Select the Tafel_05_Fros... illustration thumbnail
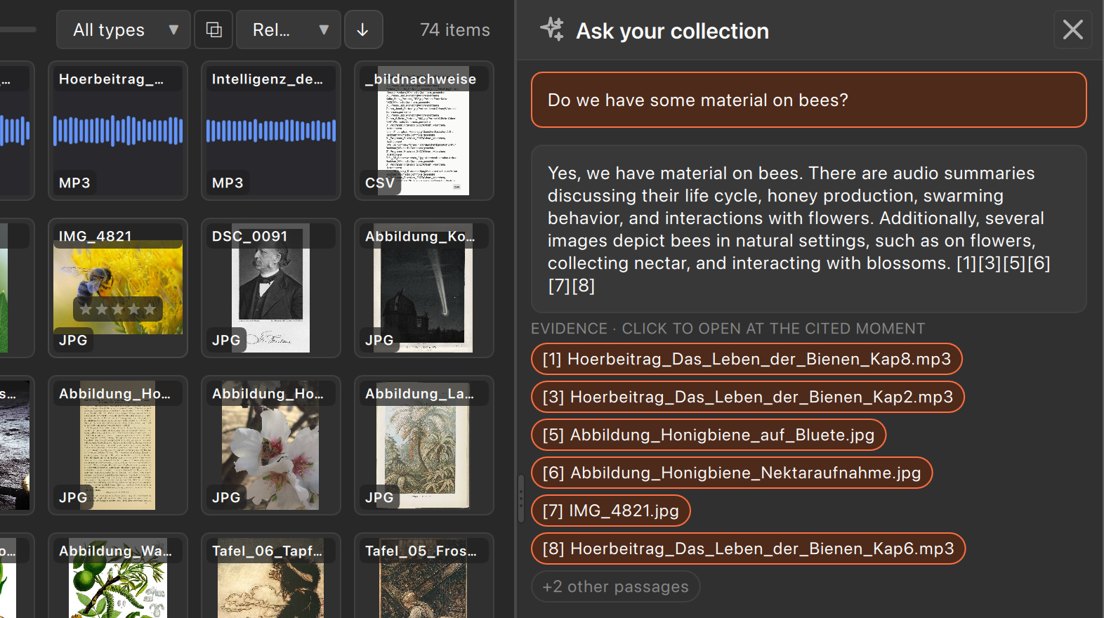 click(x=424, y=576)
